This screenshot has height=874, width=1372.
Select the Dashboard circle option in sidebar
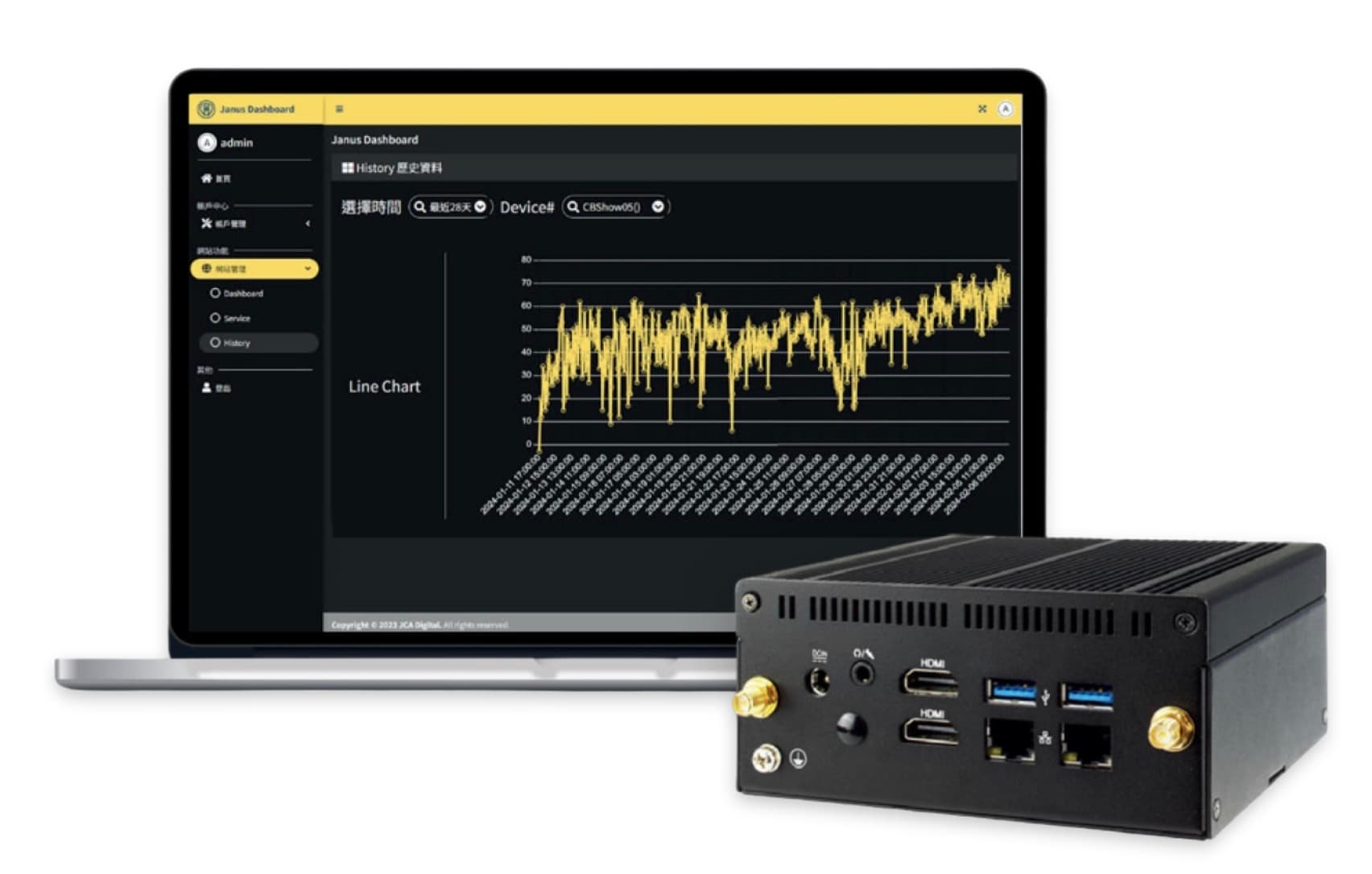[215, 293]
